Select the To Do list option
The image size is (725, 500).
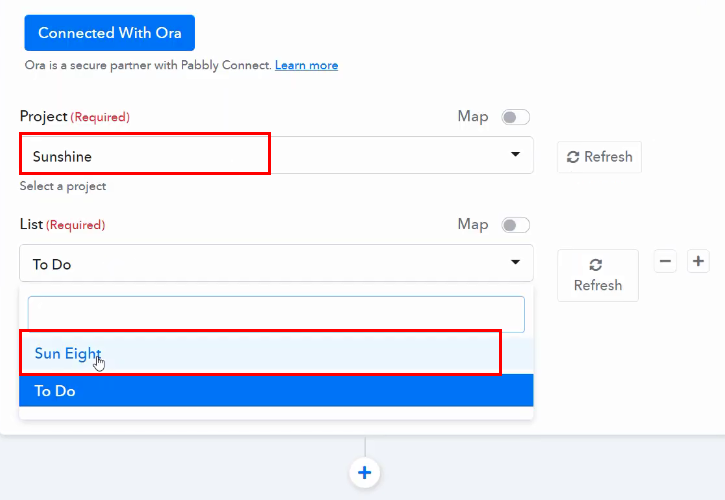[x=276, y=391]
